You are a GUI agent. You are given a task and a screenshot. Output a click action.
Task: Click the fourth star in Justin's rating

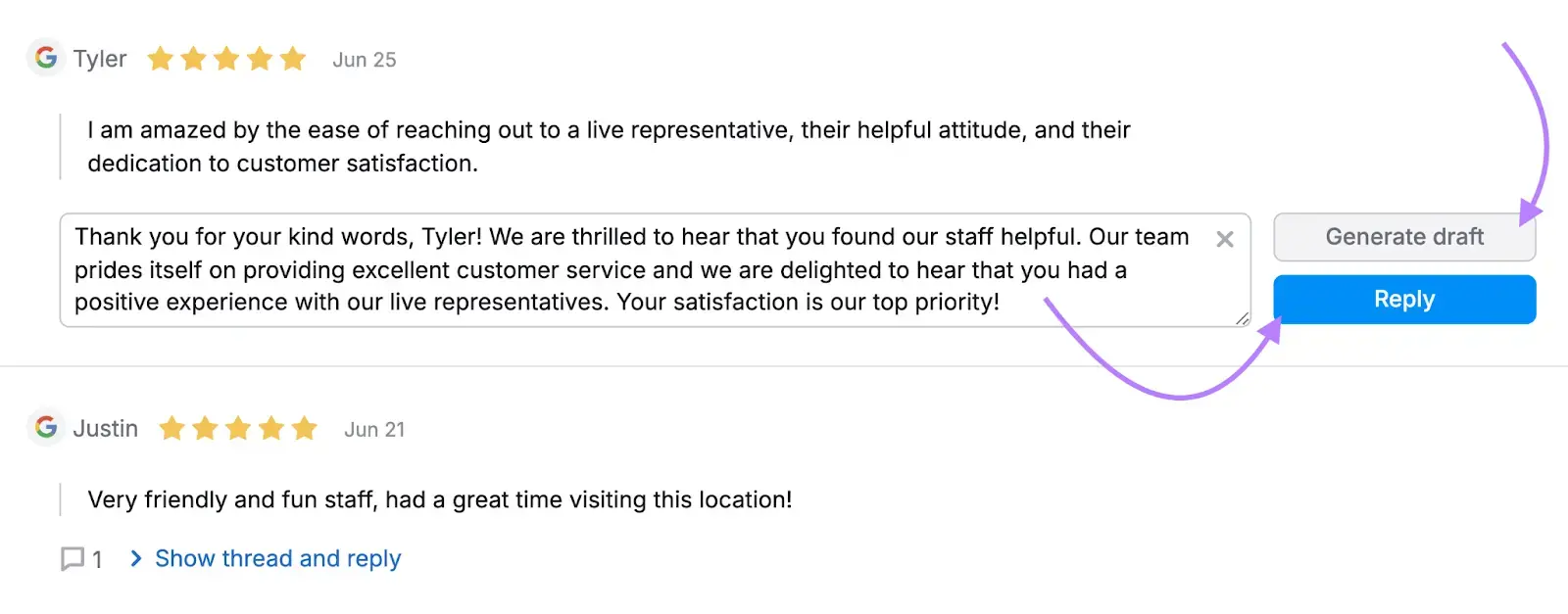(x=271, y=428)
